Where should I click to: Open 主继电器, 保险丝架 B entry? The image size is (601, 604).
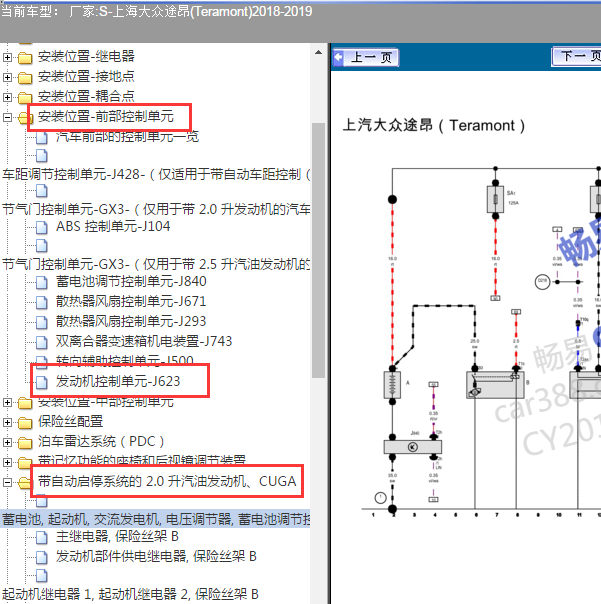point(117,537)
